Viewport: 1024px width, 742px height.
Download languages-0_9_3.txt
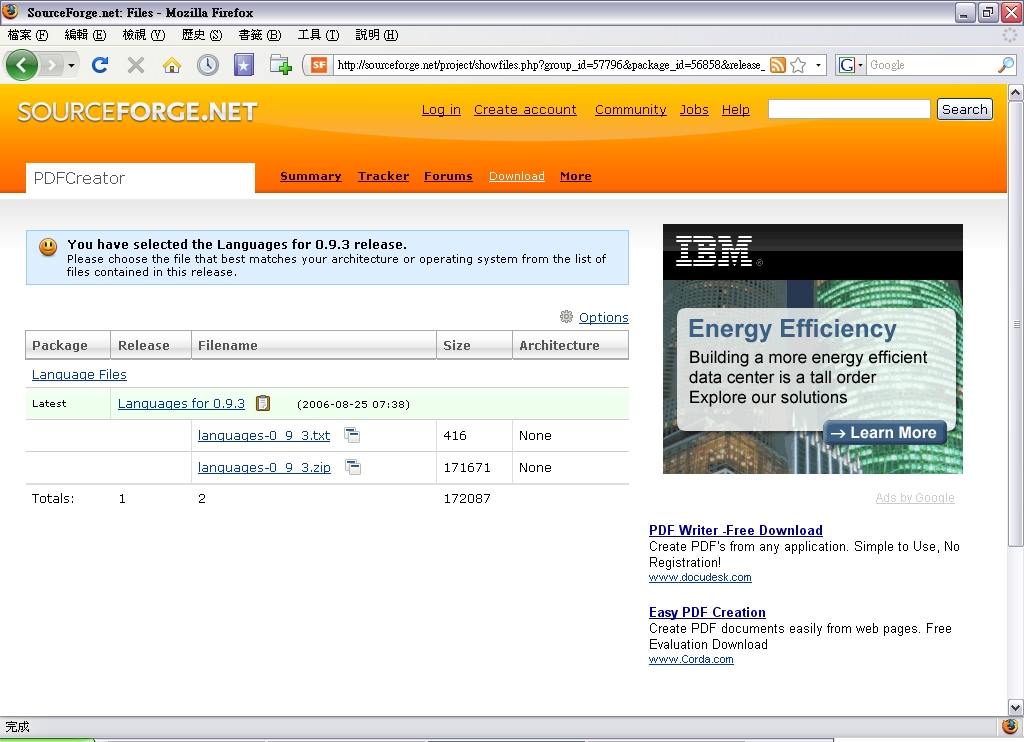[x=264, y=436]
